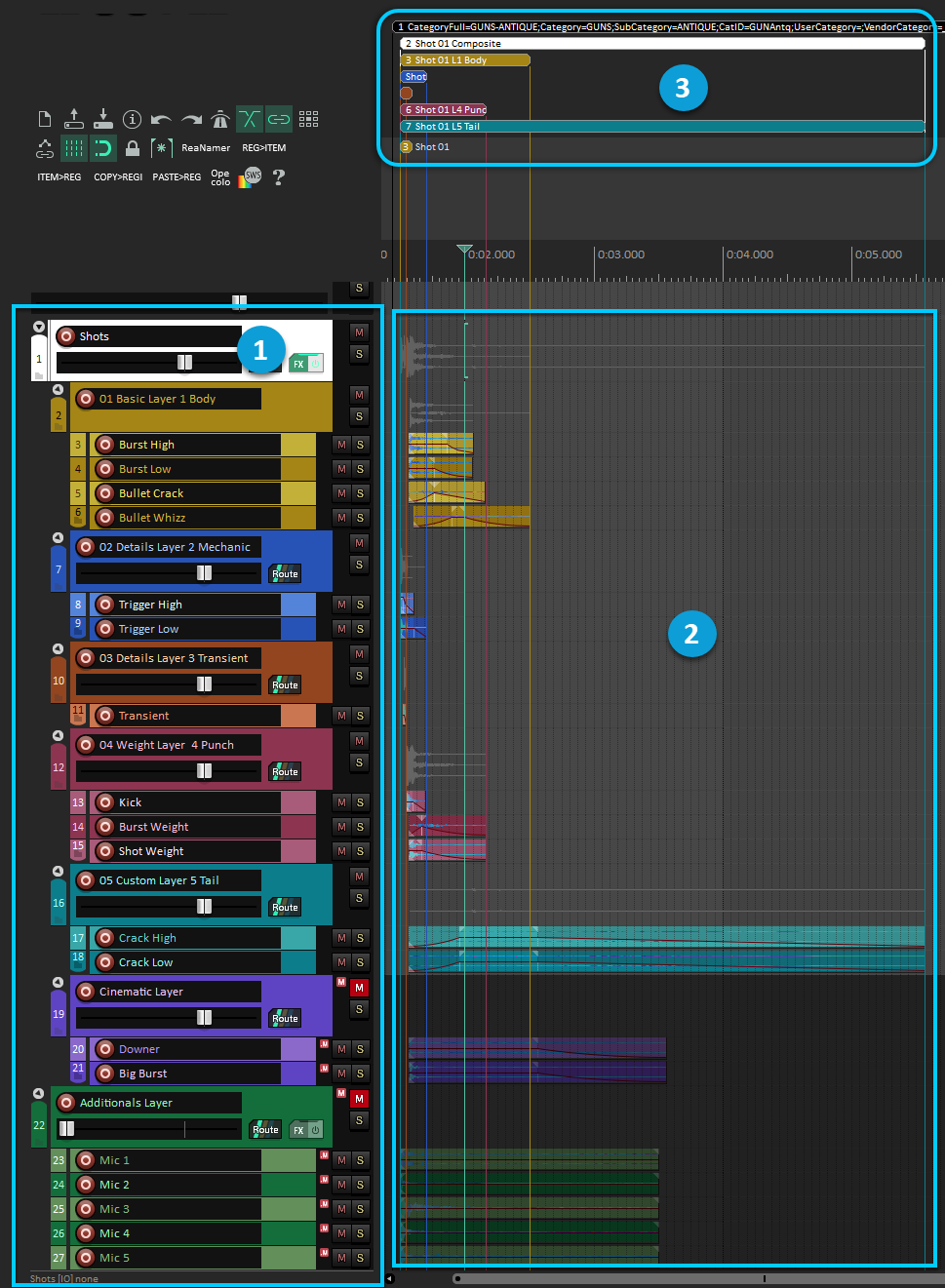Click Route button on 05 Custom Layer 5 Tail

(x=285, y=908)
